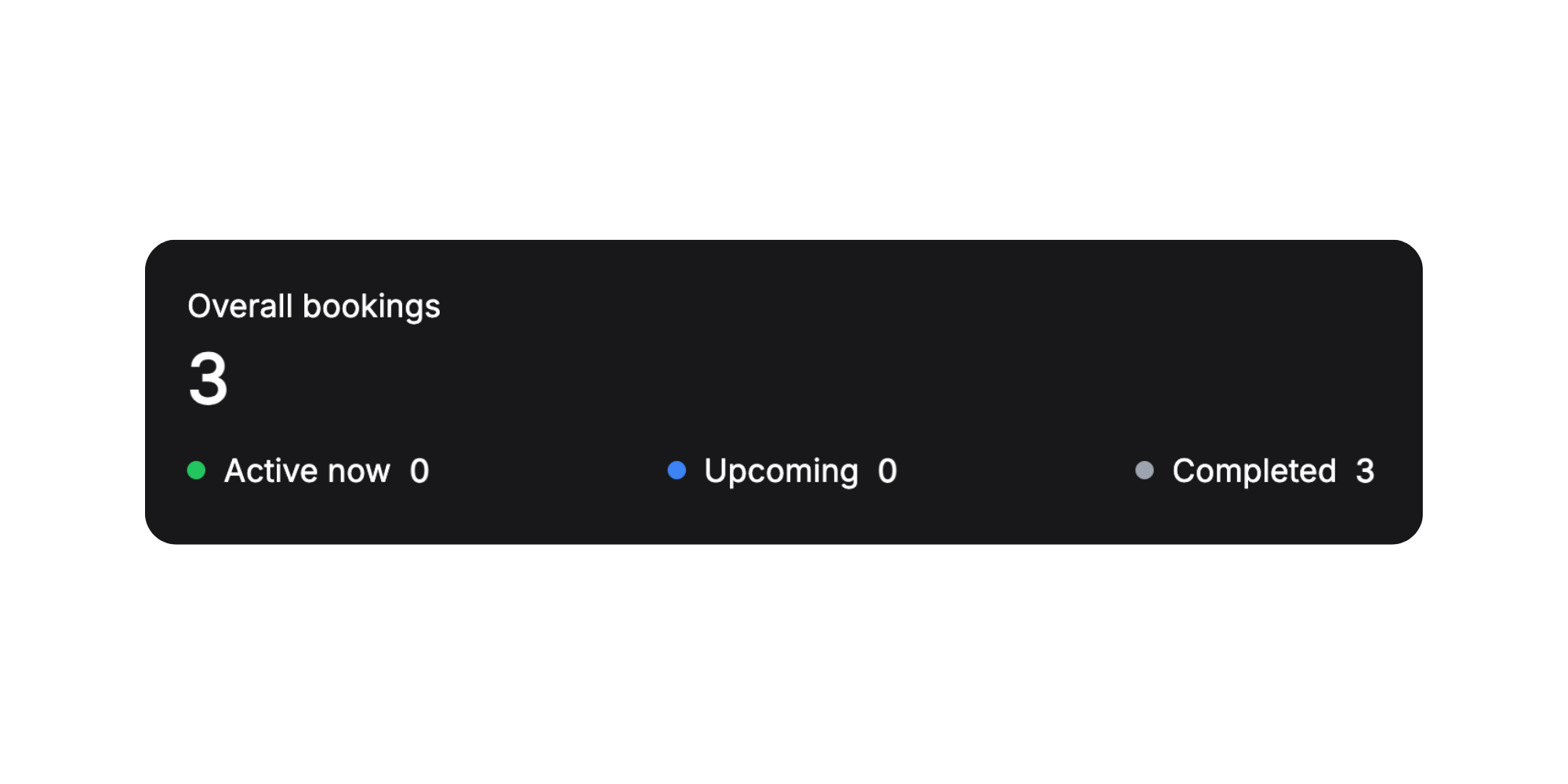Select the gray indicator beside Completed
Viewport: 1568px width, 784px height.
coord(1145,470)
